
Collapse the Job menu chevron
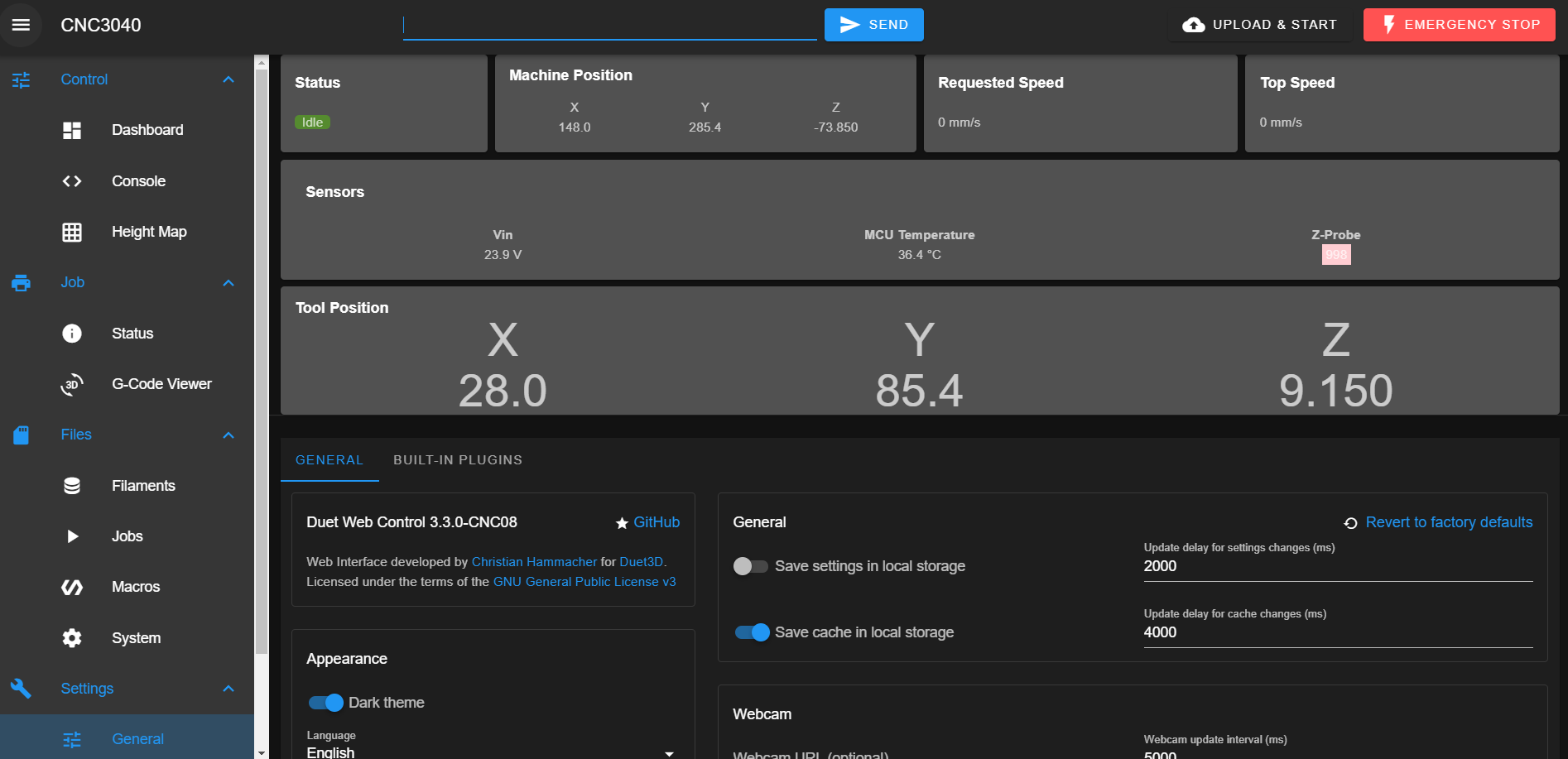click(x=228, y=283)
